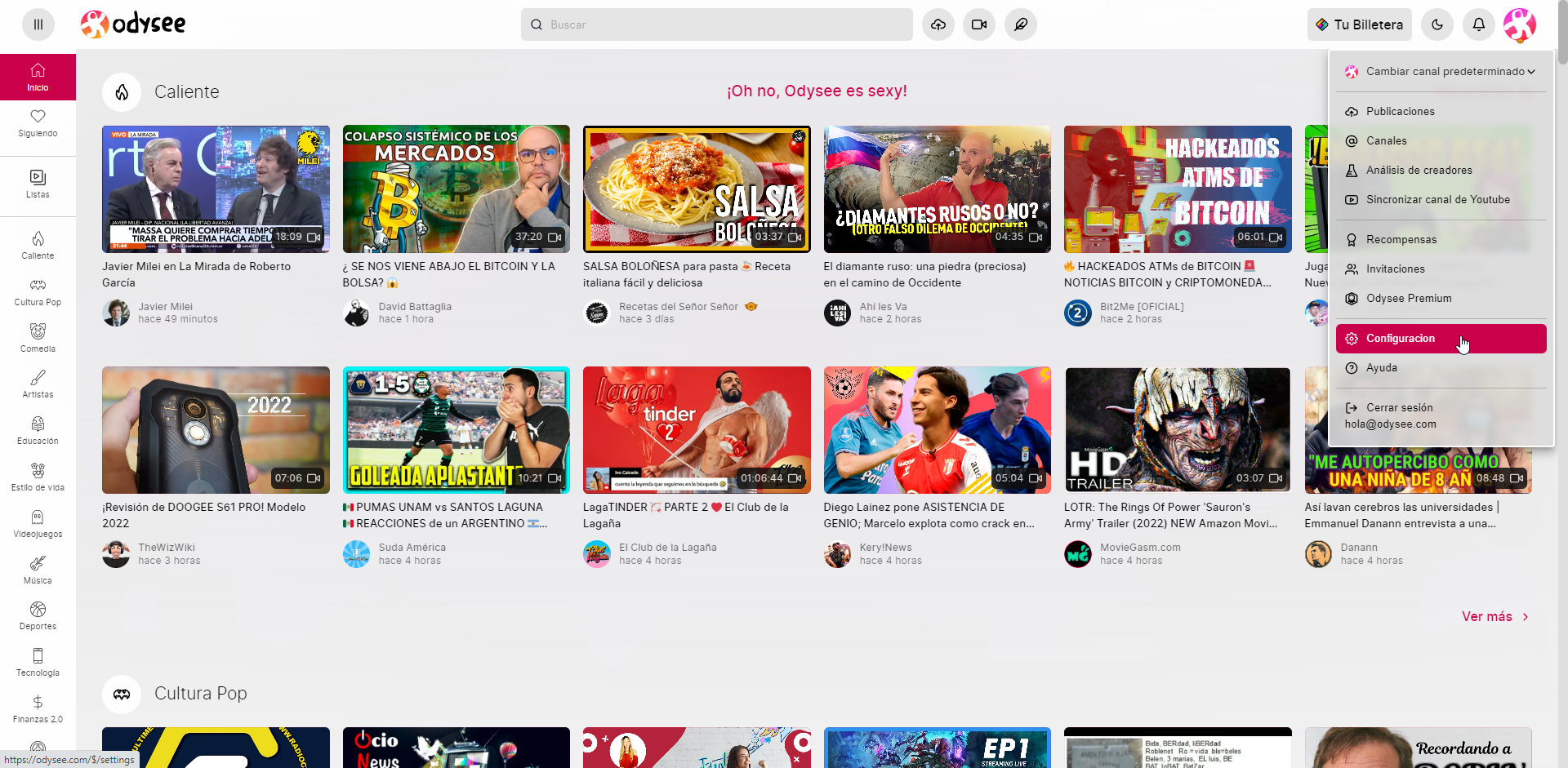This screenshot has height=768, width=1568.
Task: Click ¡Oh no, Odysee es sexy! banner
Action: (x=817, y=91)
